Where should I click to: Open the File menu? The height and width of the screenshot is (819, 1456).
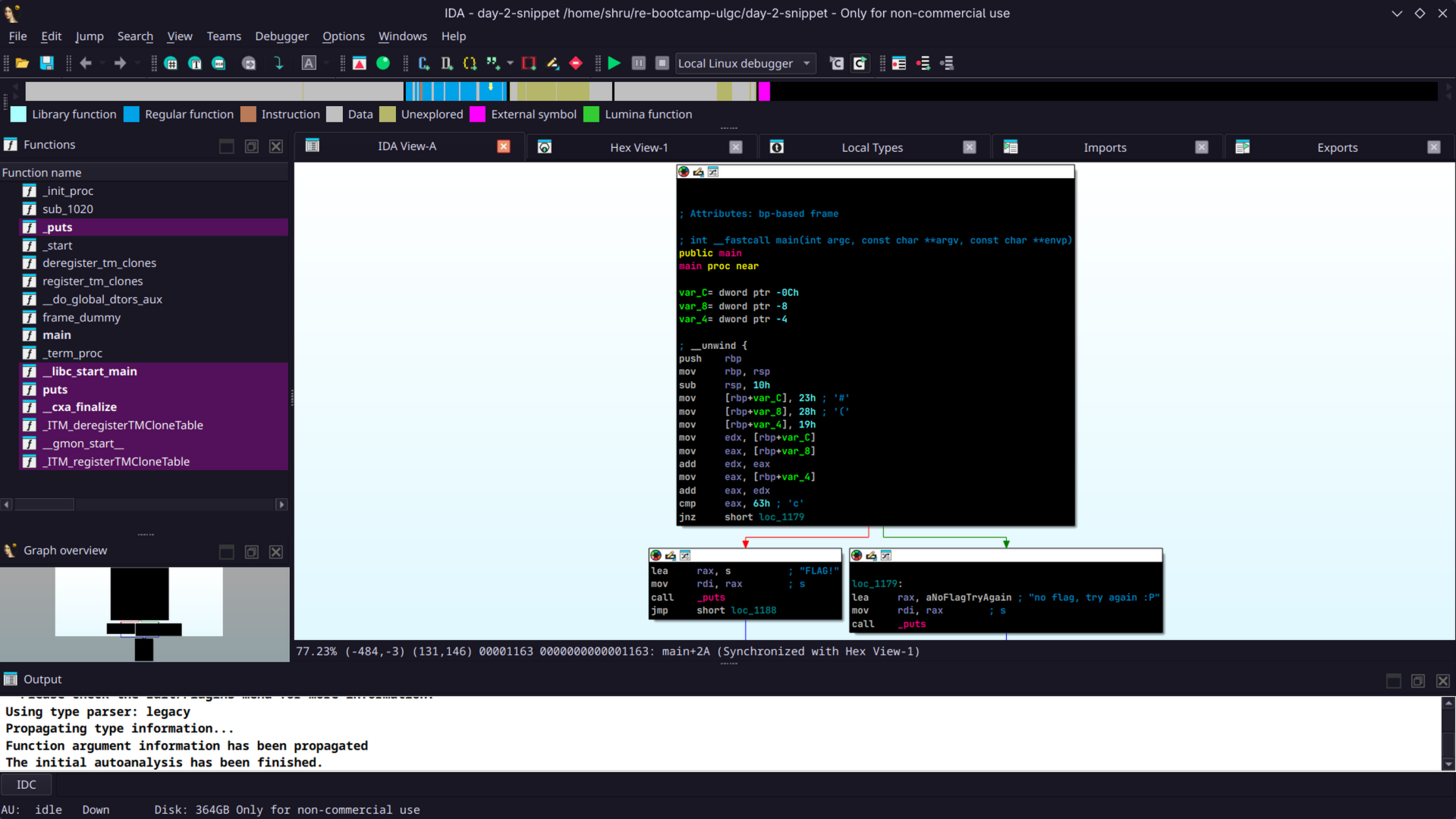pyautogui.click(x=17, y=36)
